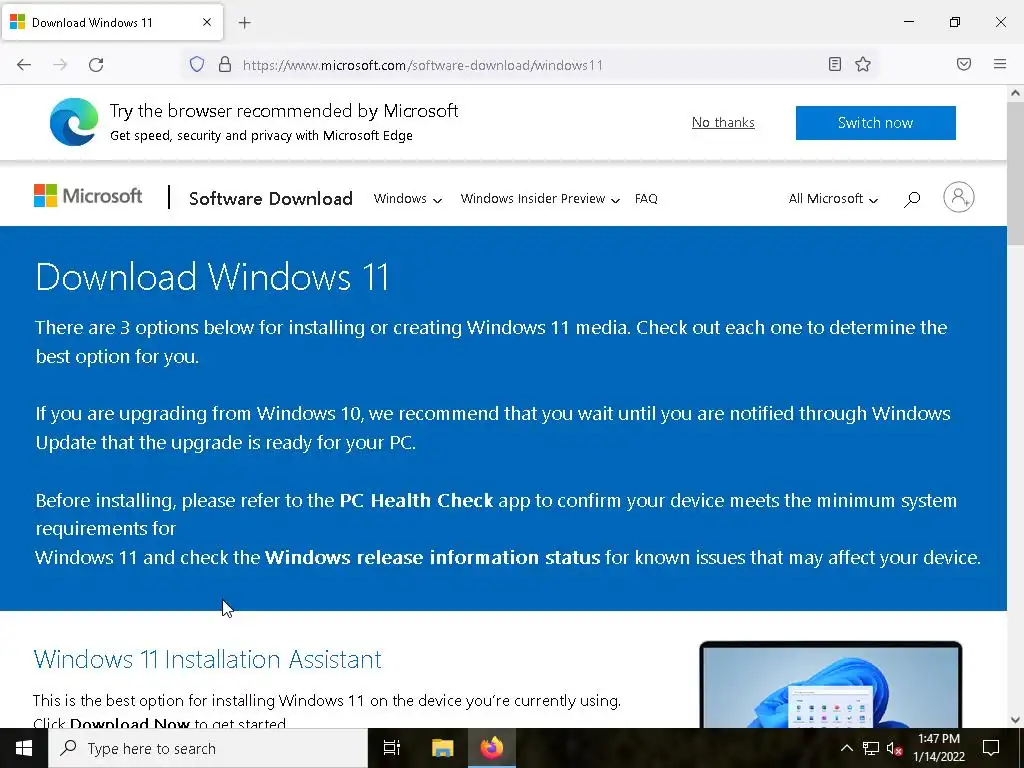
Task: Click the Microsoft Edge logo in banner
Action: tap(74, 122)
